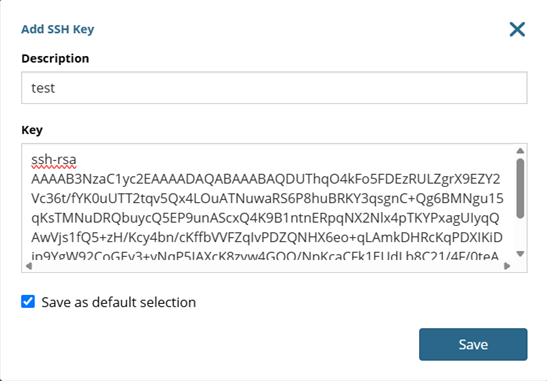
Task: Click the Add SSH Key title
Action: pyautogui.click(x=58, y=29)
